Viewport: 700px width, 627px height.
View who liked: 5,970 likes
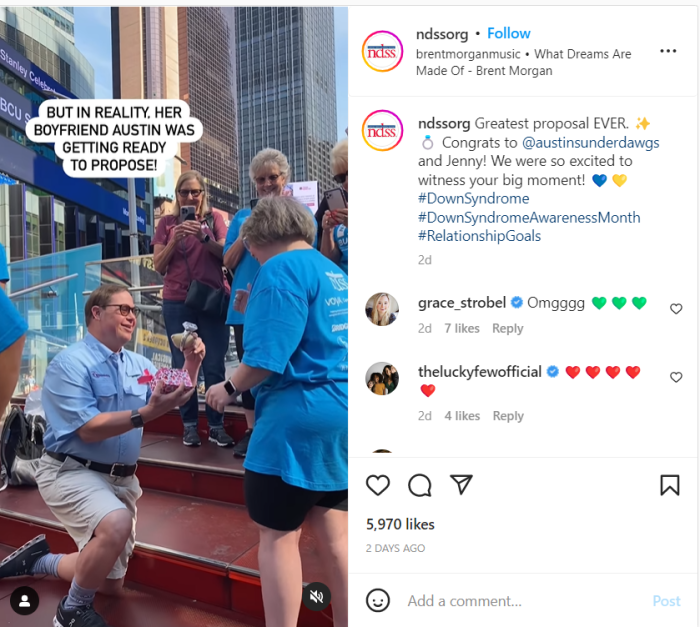pyautogui.click(x=400, y=524)
